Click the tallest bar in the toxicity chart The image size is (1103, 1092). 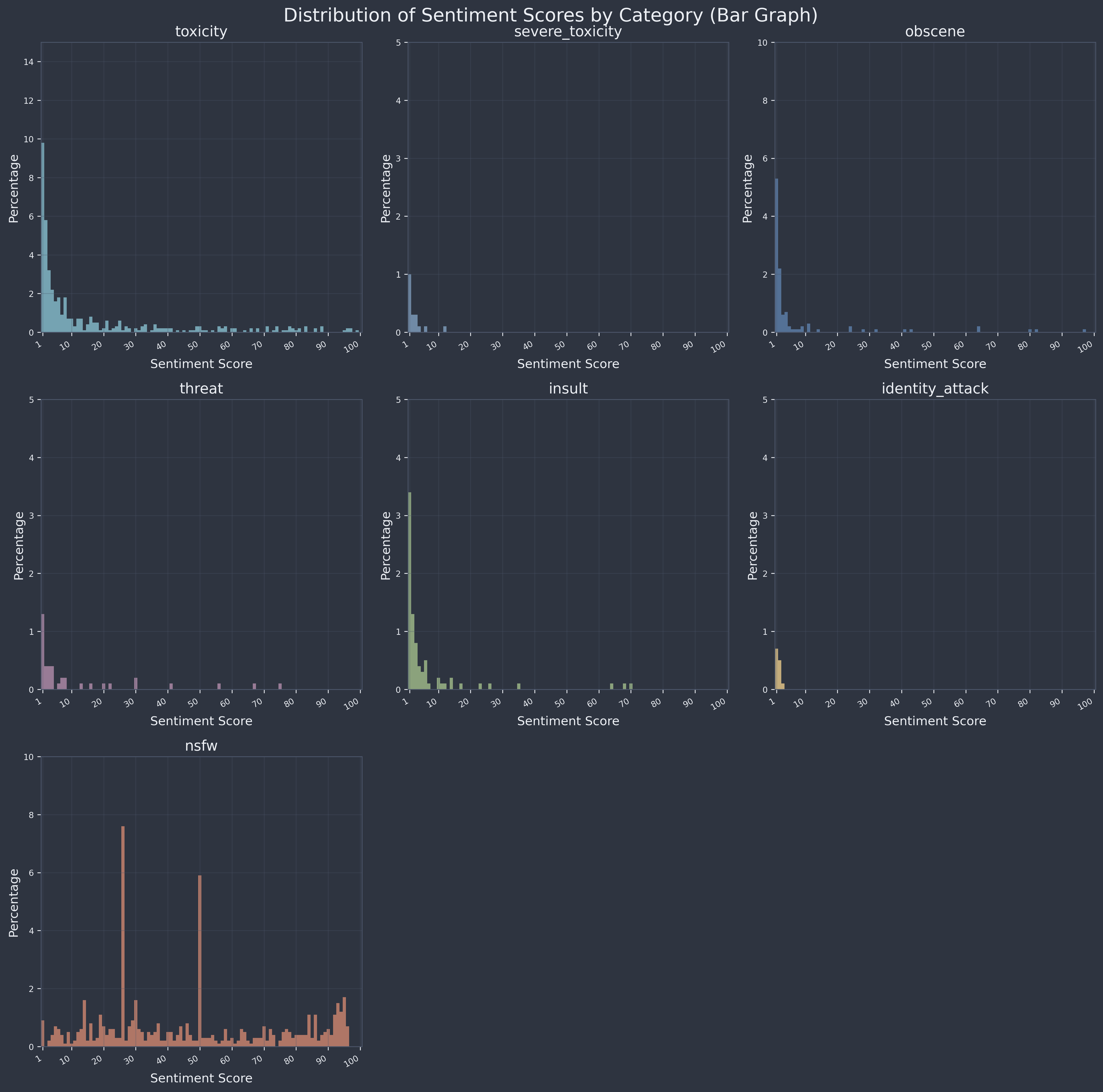pos(43,237)
